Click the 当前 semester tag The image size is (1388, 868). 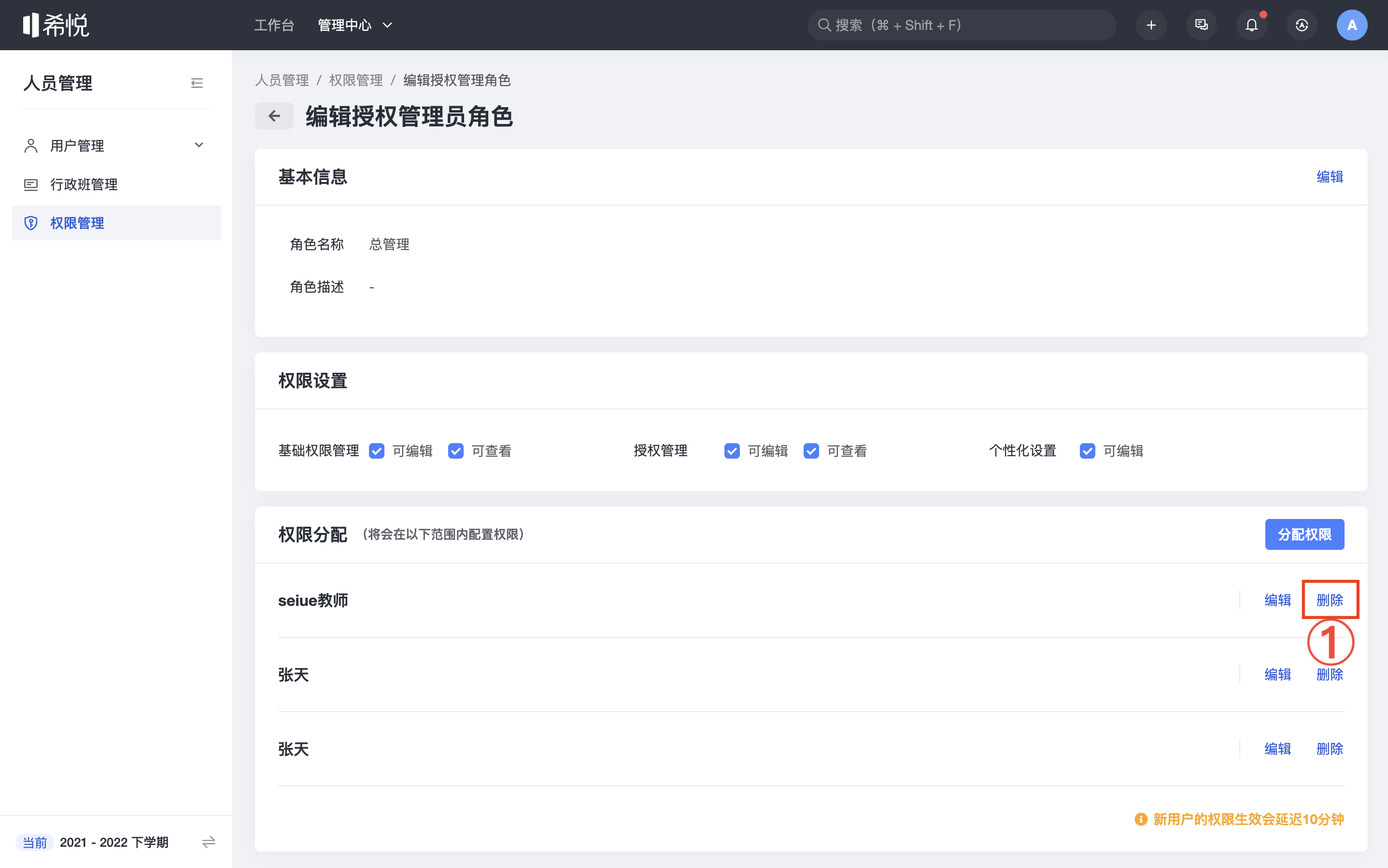(x=34, y=842)
